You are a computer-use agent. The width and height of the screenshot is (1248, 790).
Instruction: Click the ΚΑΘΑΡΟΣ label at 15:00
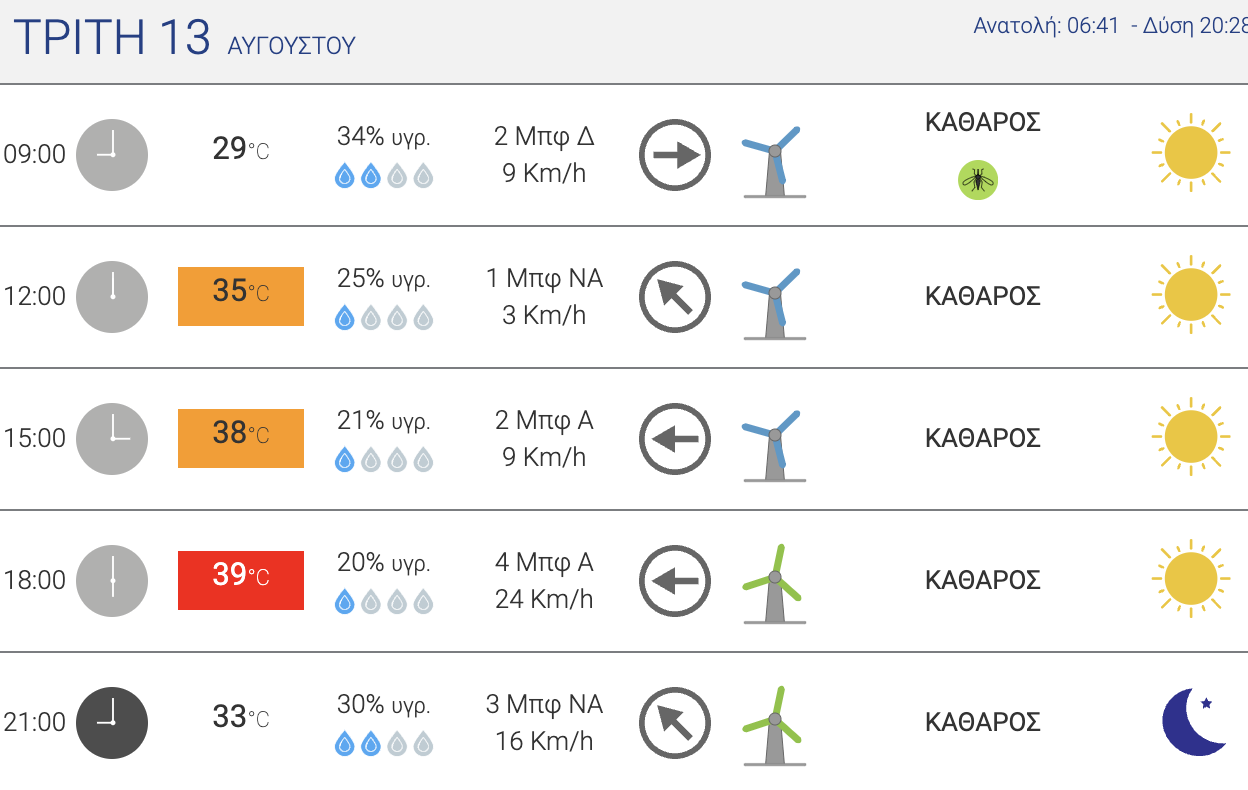pos(983,438)
